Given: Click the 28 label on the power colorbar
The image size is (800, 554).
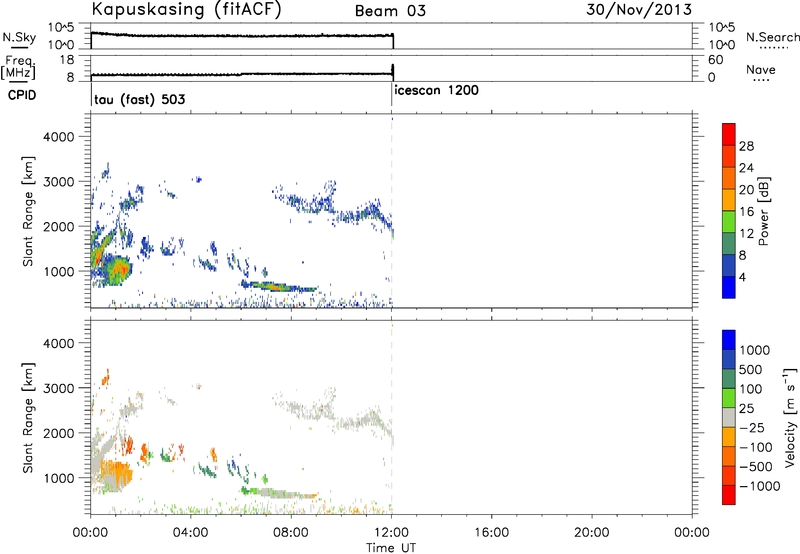Looking at the screenshot, I should tap(746, 146).
